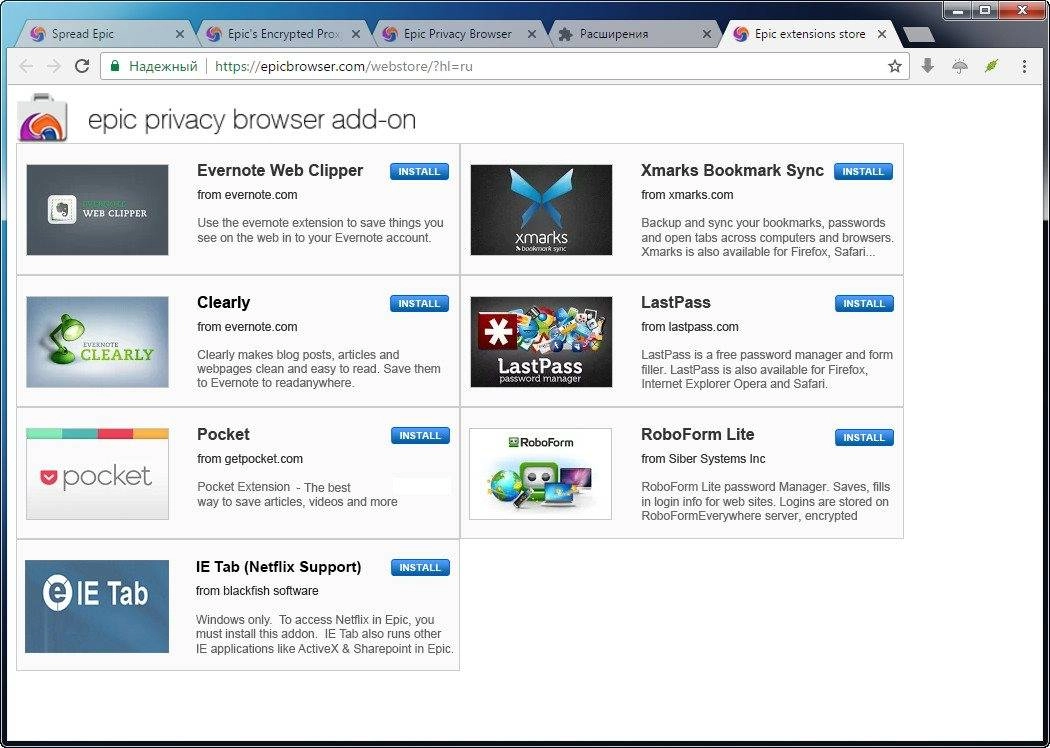Install the Pocket extension
The width and height of the screenshot is (1050, 748).
tap(420, 435)
